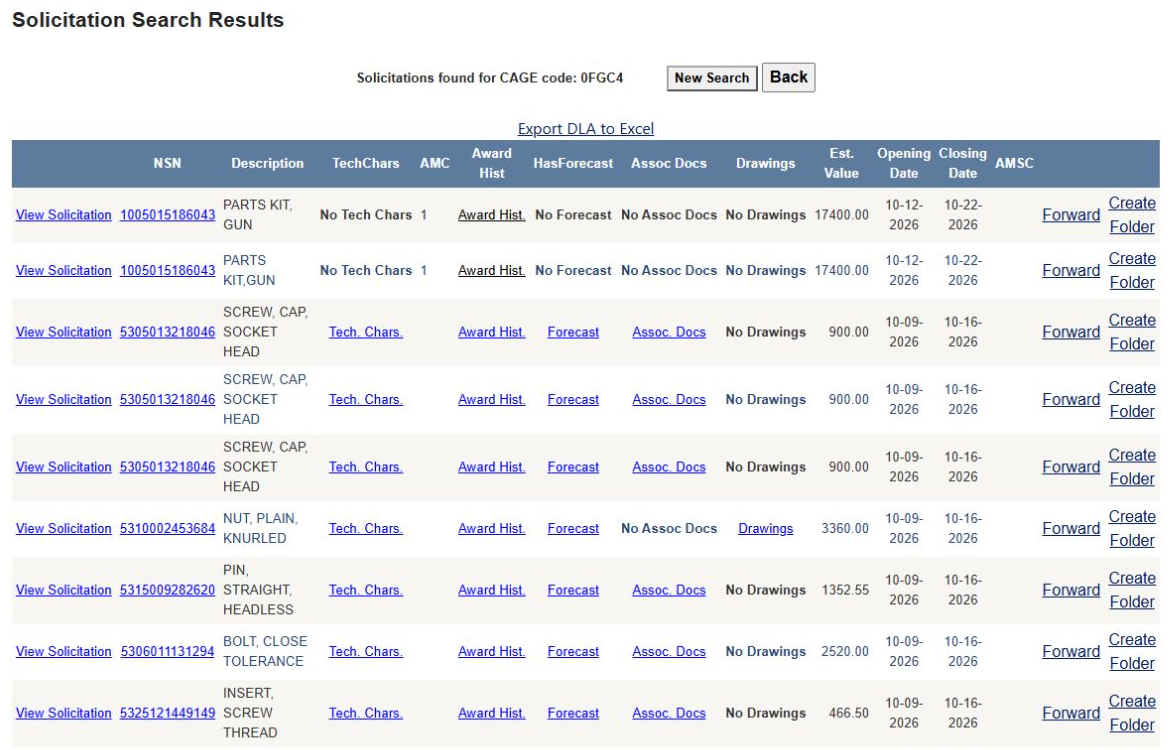View Solicitation for BOLT, CLOSE TOLERANCE row
Image resolution: width=1170 pixels, height=750 pixels.
[x=63, y=651]
